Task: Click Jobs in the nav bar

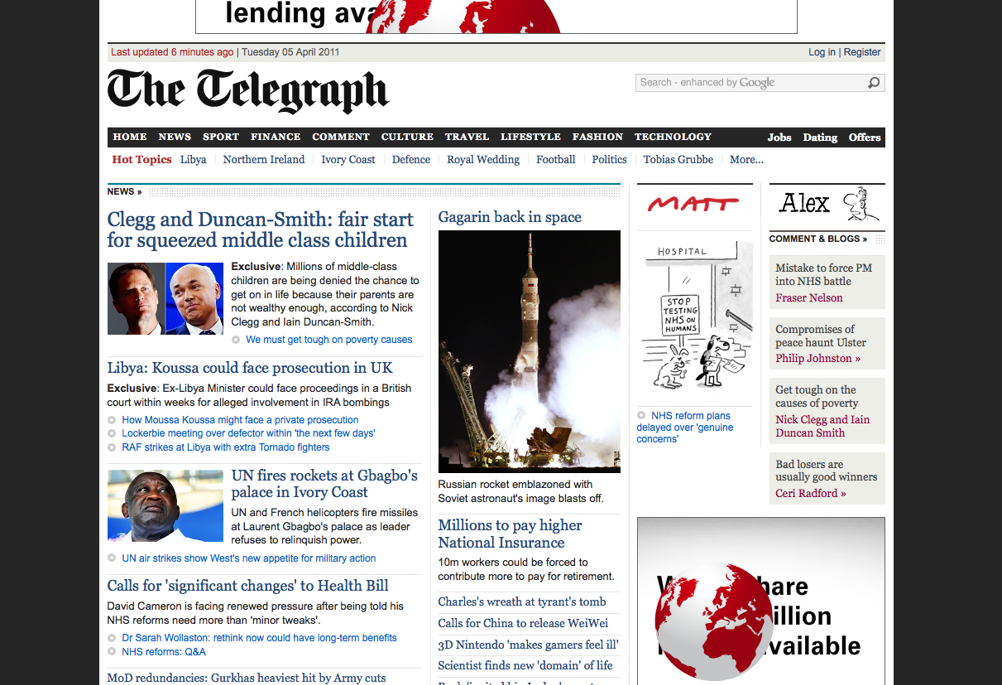Action: [x=779, y=137]
